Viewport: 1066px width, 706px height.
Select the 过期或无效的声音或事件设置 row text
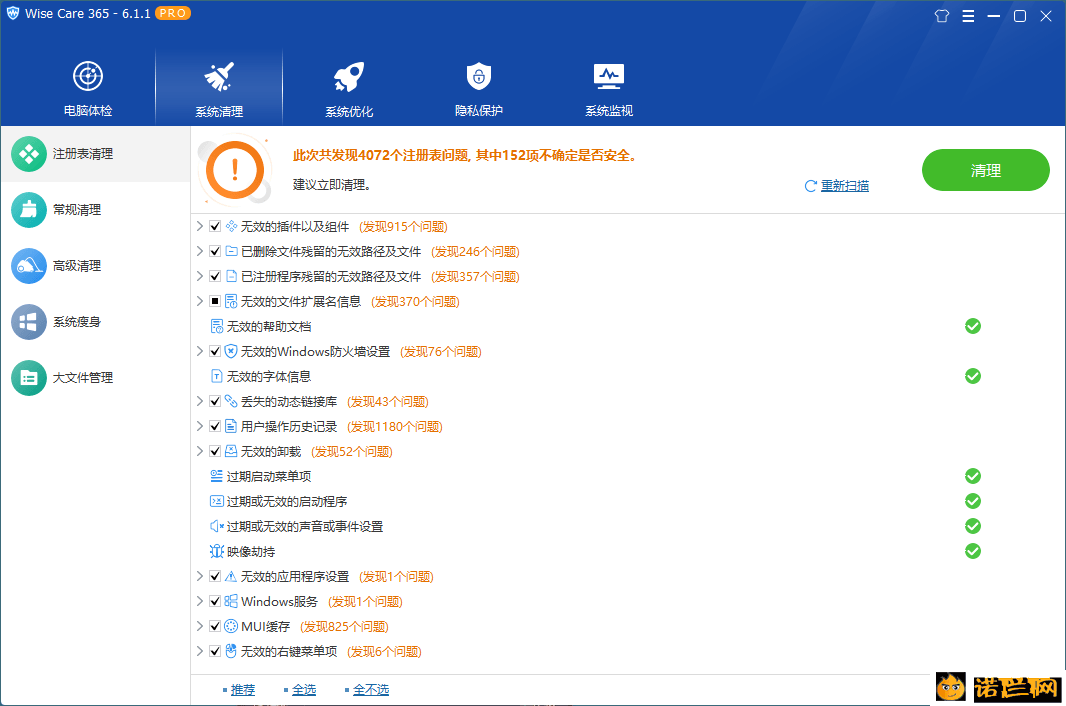coord(305,526)
